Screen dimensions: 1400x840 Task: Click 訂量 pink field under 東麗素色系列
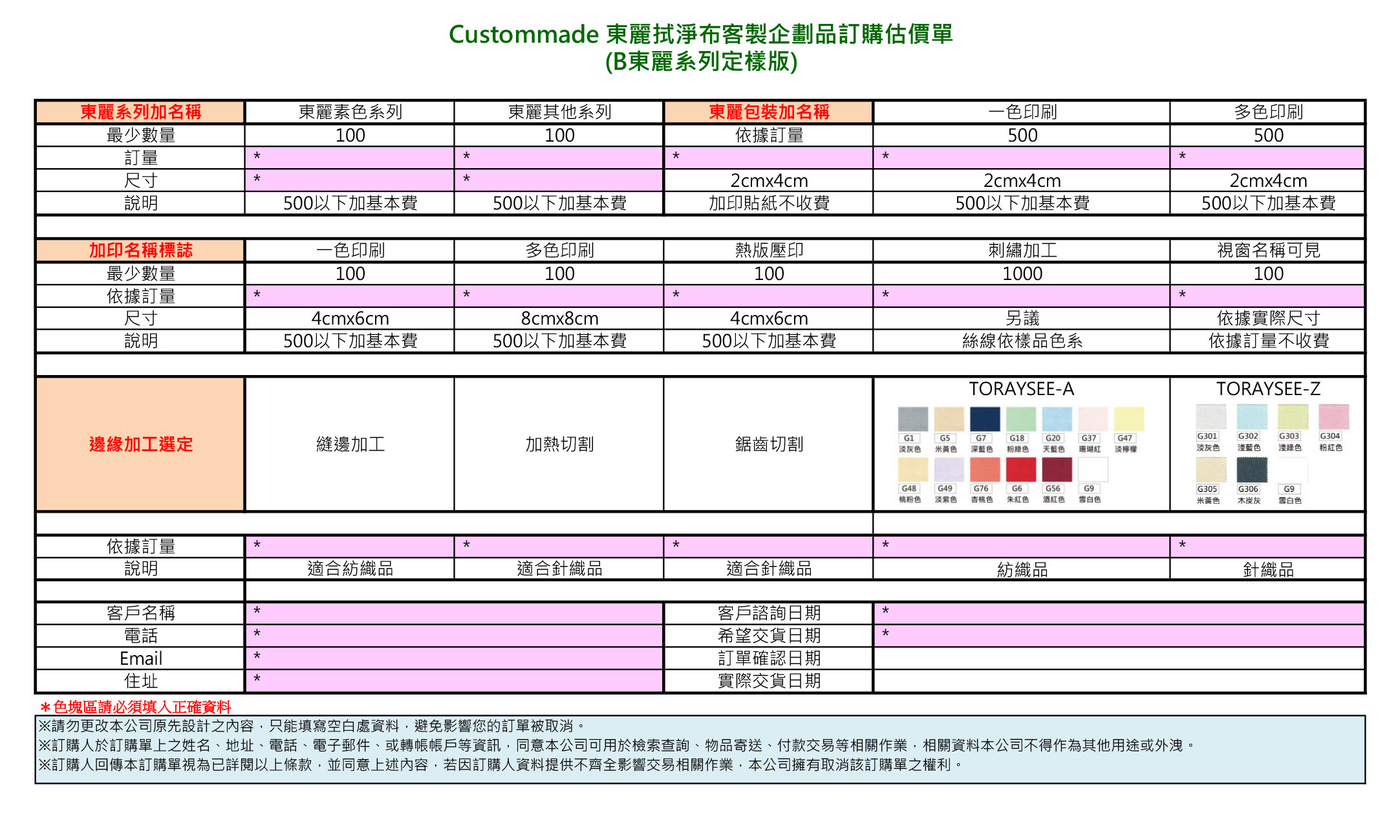coord(350,158)
